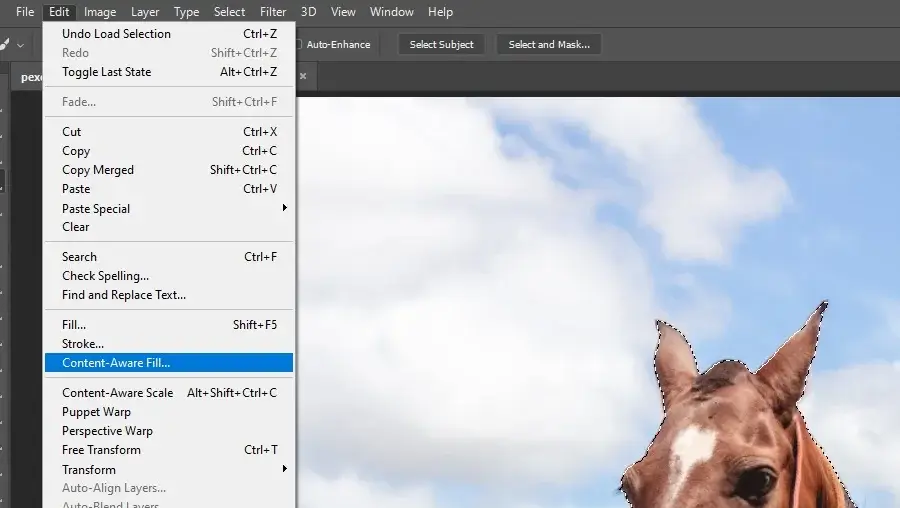The image size is (900, 508).
Task: Open the Image menu
Action: [x=100, y=11]
